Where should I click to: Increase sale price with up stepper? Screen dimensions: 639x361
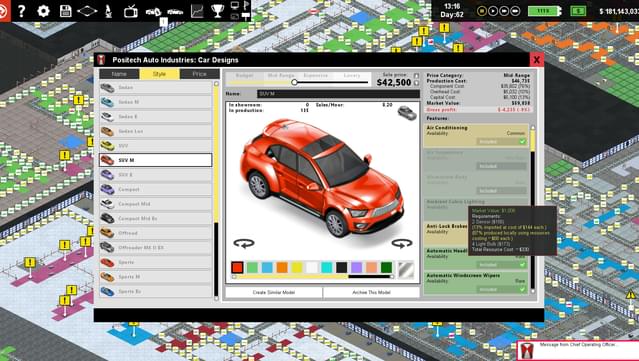pos(416,76)
